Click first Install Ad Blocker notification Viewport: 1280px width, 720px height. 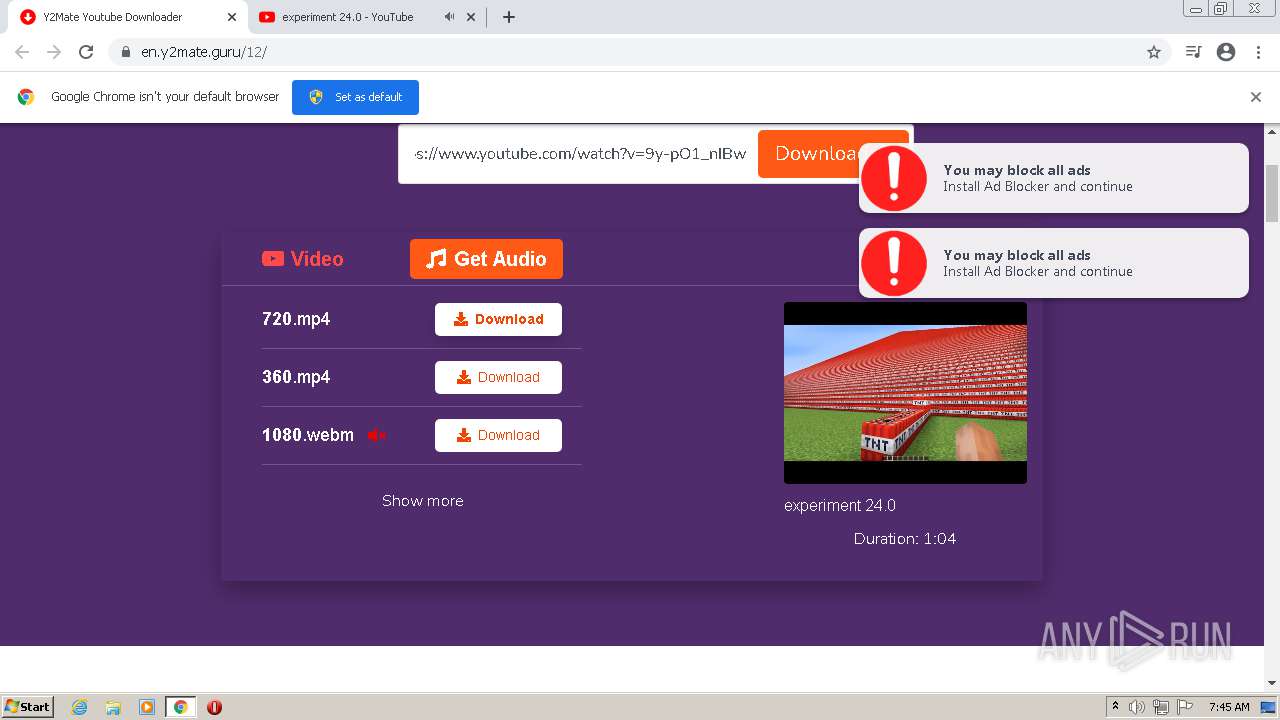[1054, 178]
